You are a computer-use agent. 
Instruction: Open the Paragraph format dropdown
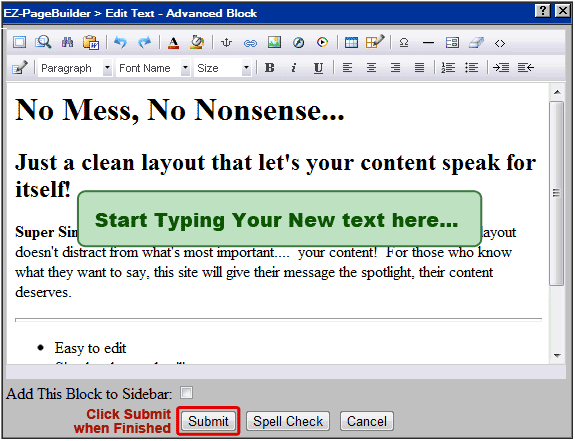click(75, 68)
